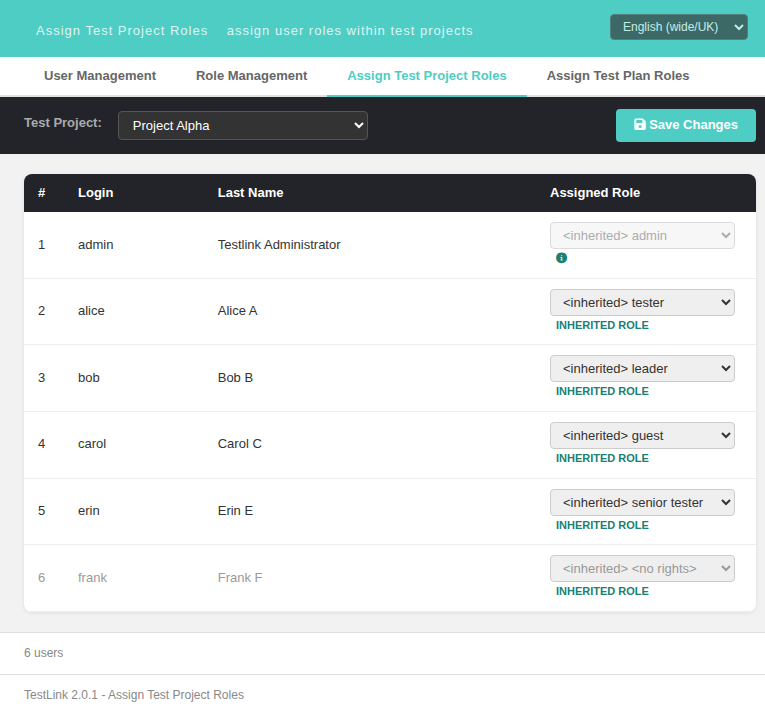Click the page title 'Assign Test Project Roles' in header
Image resolution: width=765 pixels, height=716 pixels.
coord(122,31)
